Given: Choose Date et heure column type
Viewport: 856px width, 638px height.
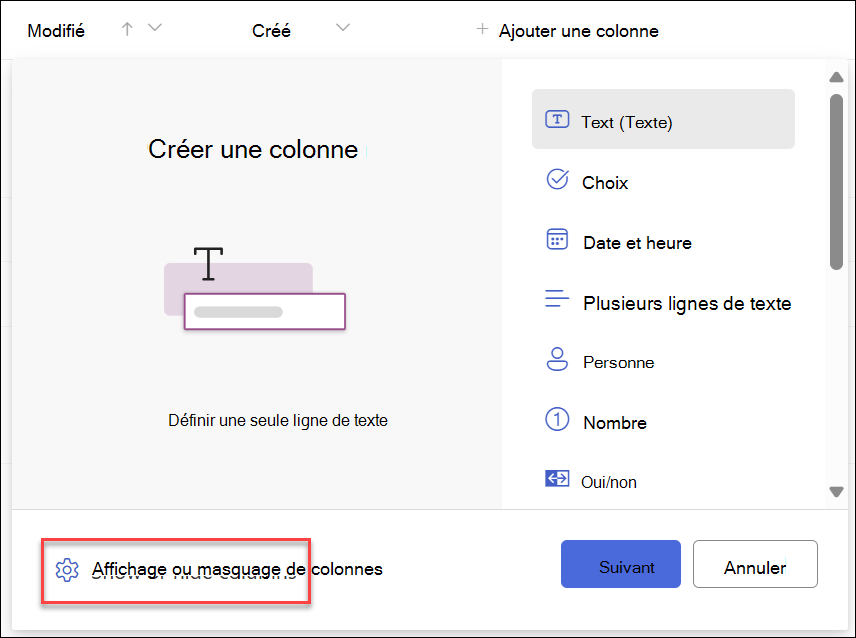Looking at the screenshot, I should pos(663,242).
